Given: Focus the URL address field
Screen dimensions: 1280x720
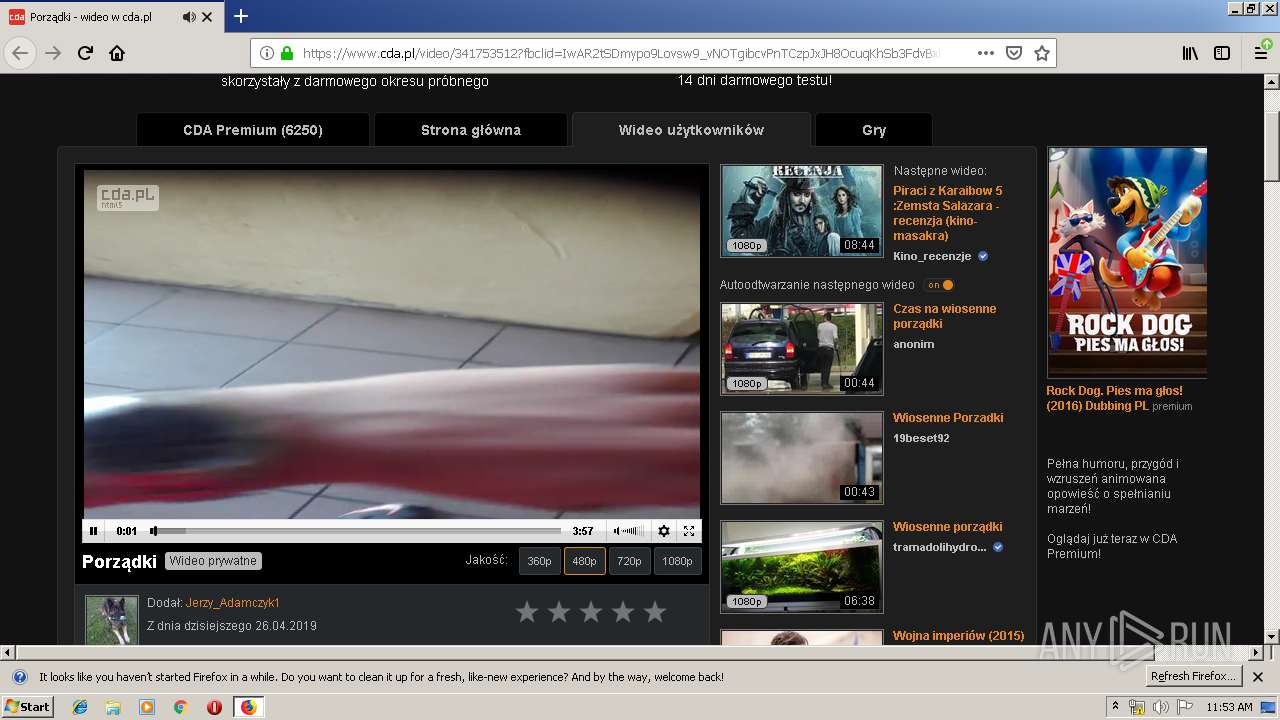Looking at the screenshot, I should [620, 53].
